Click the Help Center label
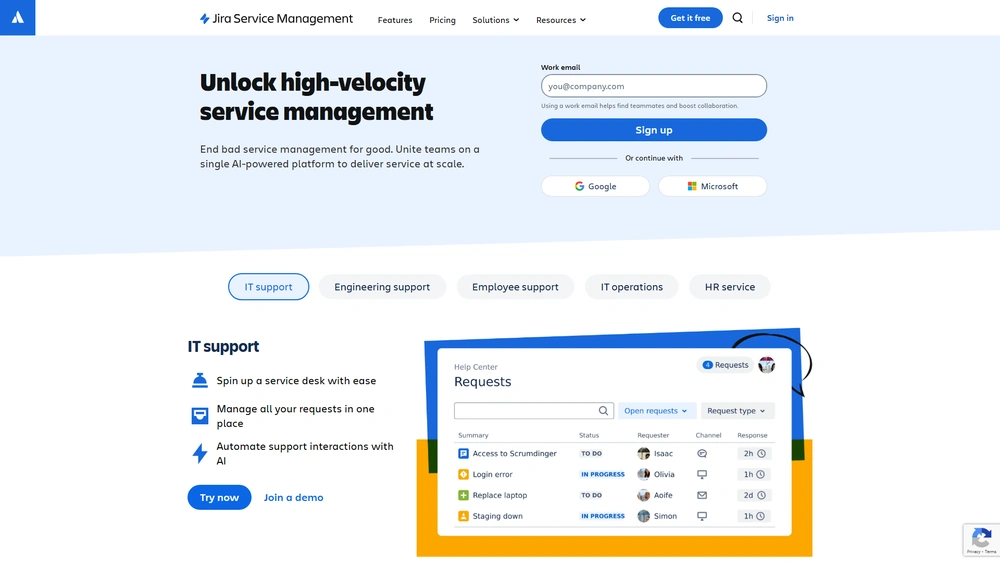Viewport: 1000px width, 563px height. pos(476,367)
